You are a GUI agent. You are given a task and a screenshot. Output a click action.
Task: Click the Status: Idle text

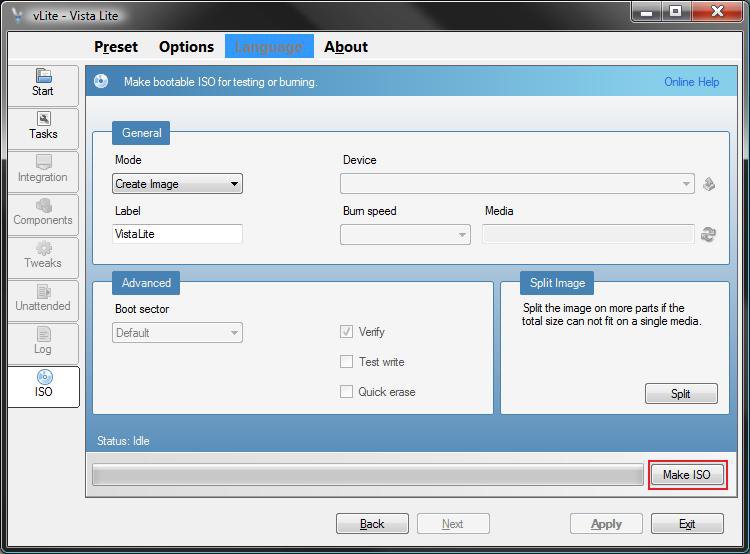[x=123, y=441]
